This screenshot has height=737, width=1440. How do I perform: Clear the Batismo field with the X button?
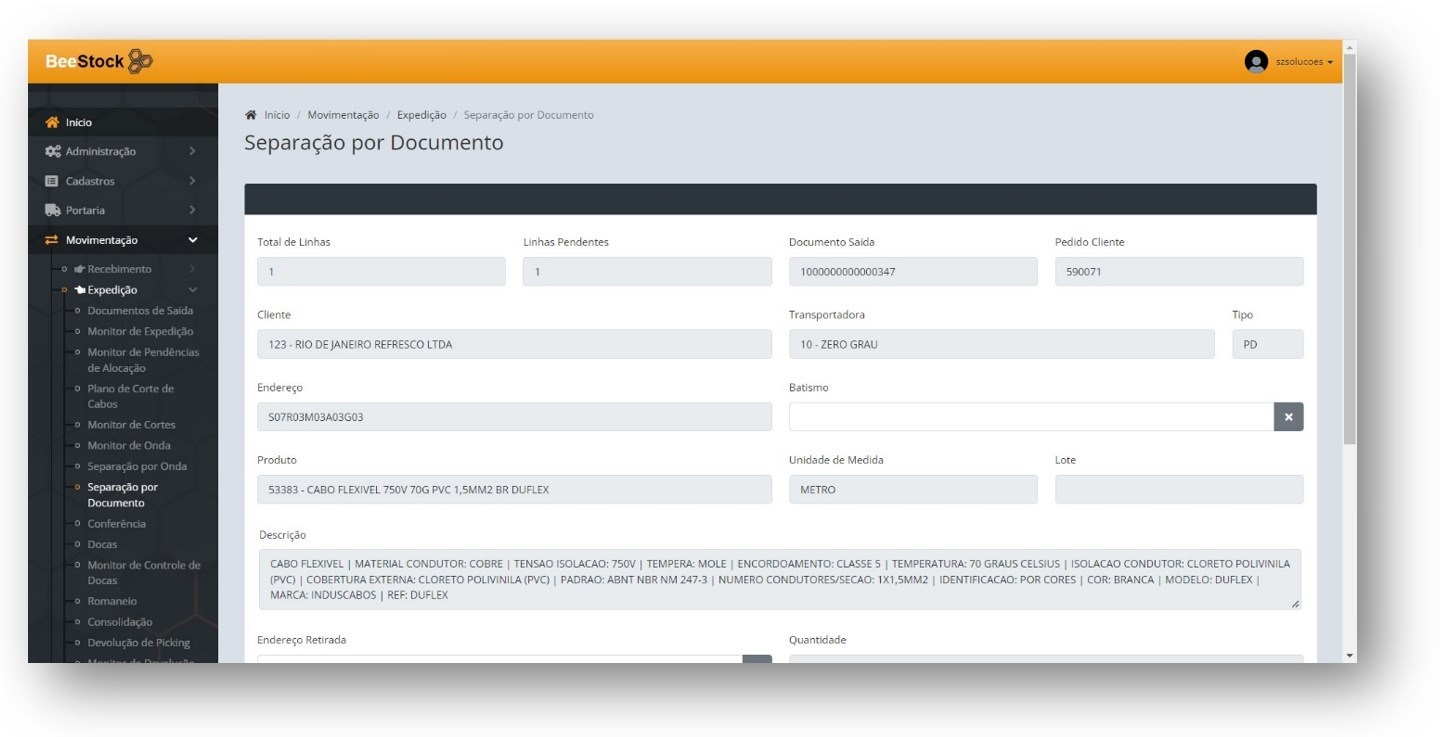pos(1288,417)
